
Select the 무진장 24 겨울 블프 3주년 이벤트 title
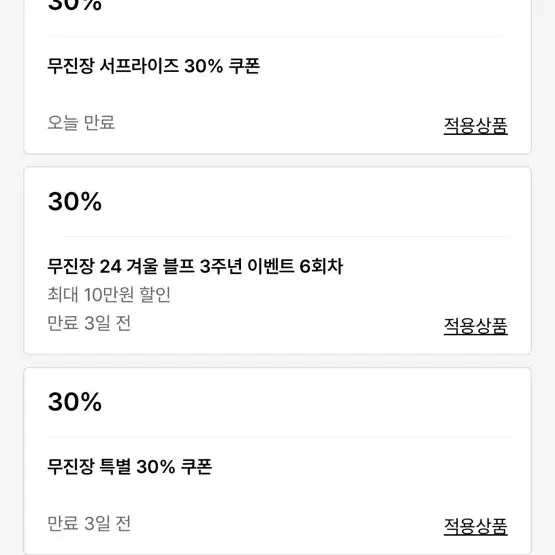(x=195, y=266)
